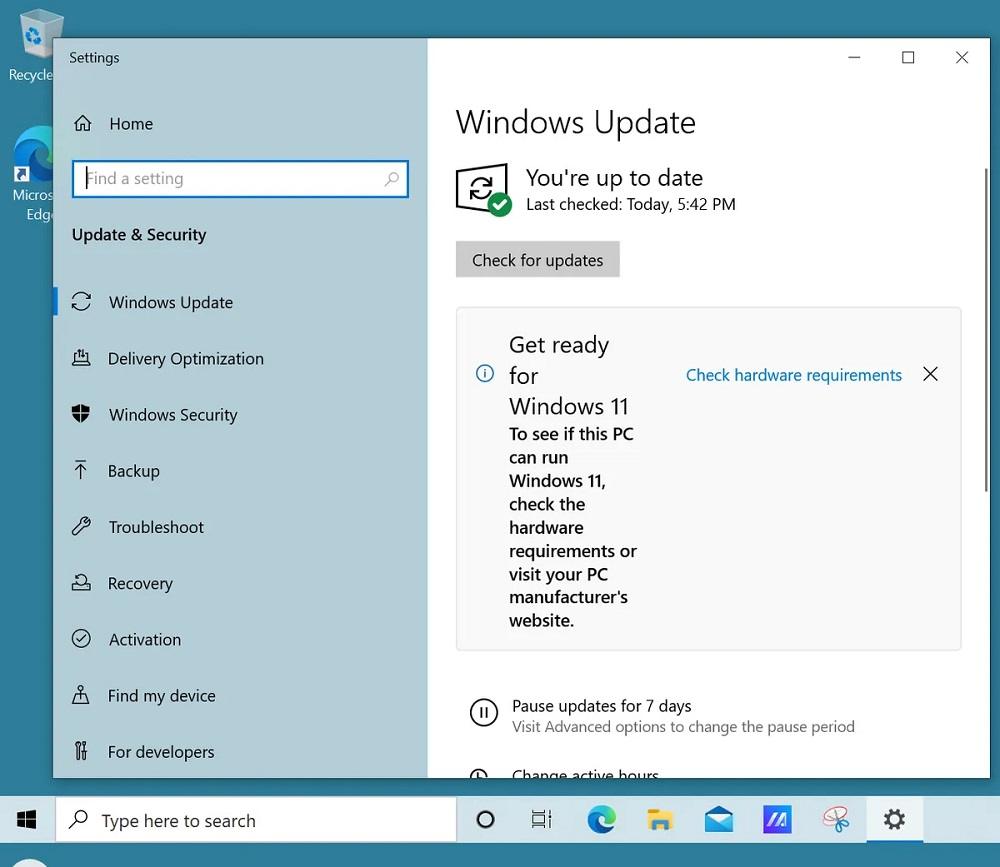Click Pause updates for 7 days
Viewport: 1000px width, 867px height.
(601, 706)
